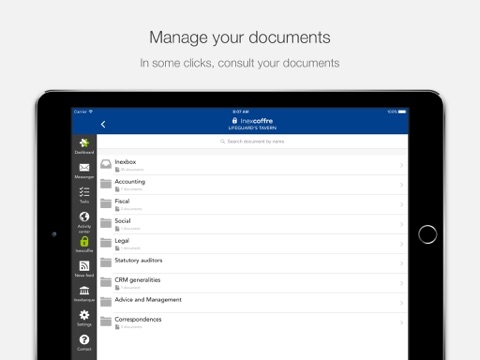The width and height of the screenshot is (480, 360).
Task: Click the Legal folder icon
Action: [106, 243]
